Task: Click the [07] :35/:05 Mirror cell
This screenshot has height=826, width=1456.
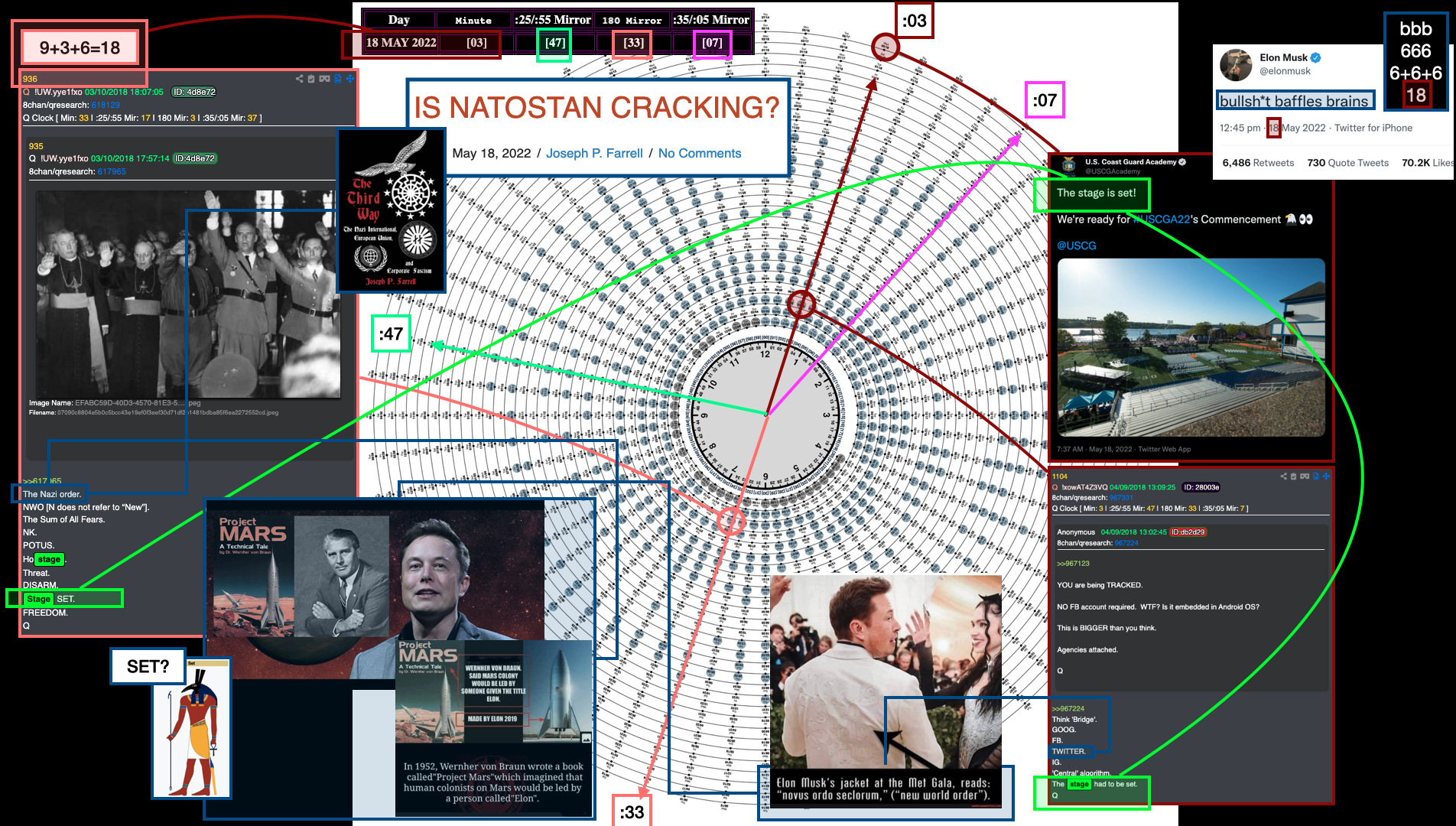Action: [x=712, y=43]
